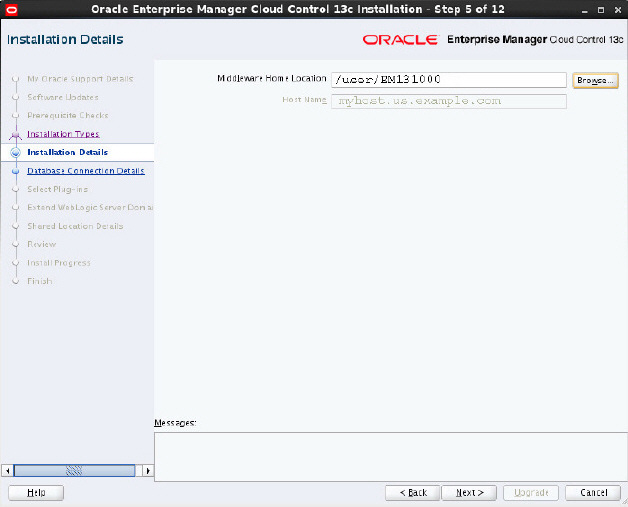Click the Database Connection Details step dot icon
Image resolution: width=628 pixels, height=507 pixels.
[x=16, y=171]
